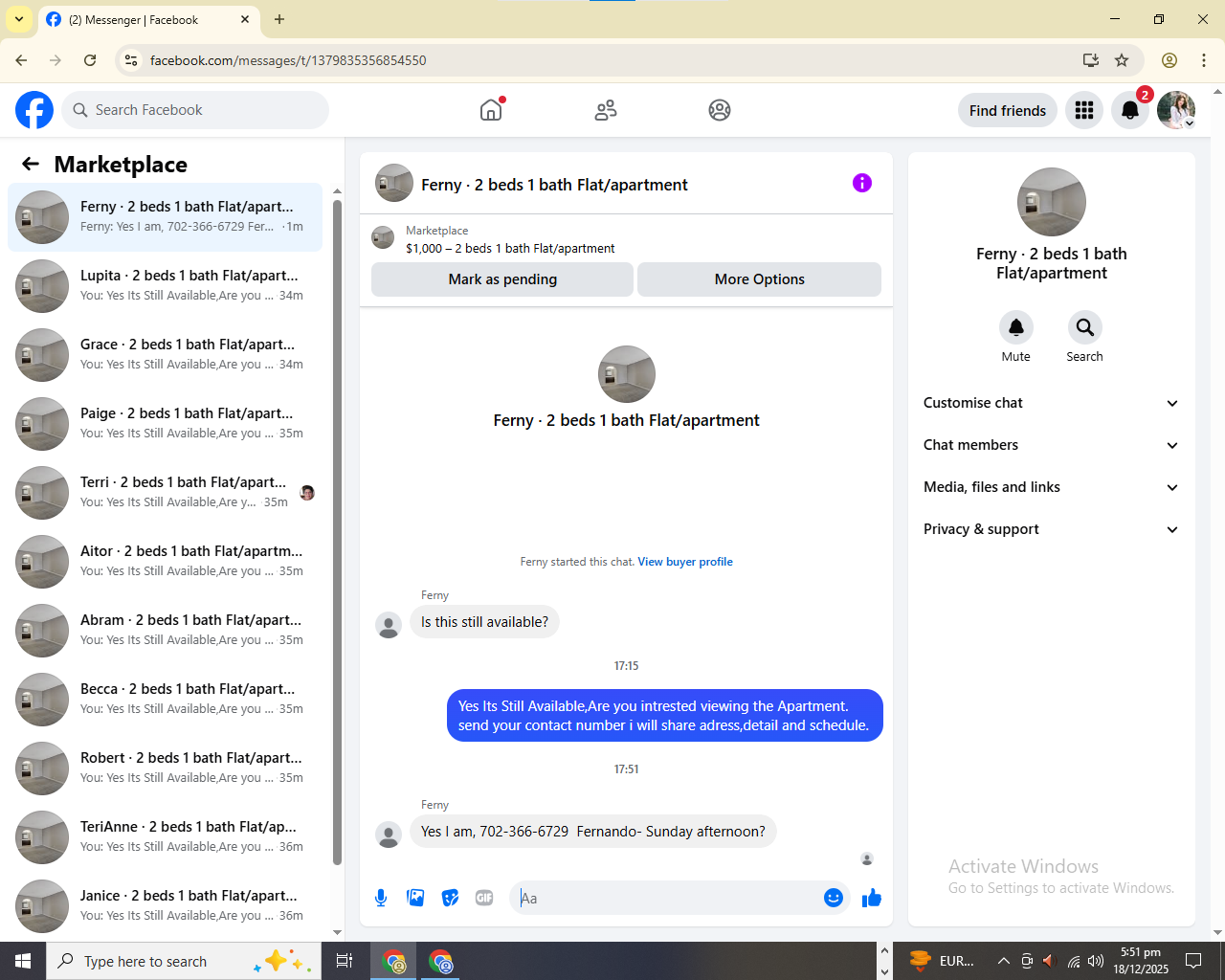1225x980 pixels.
Task: Open the Robert conversation
Action: click(166, 768)
